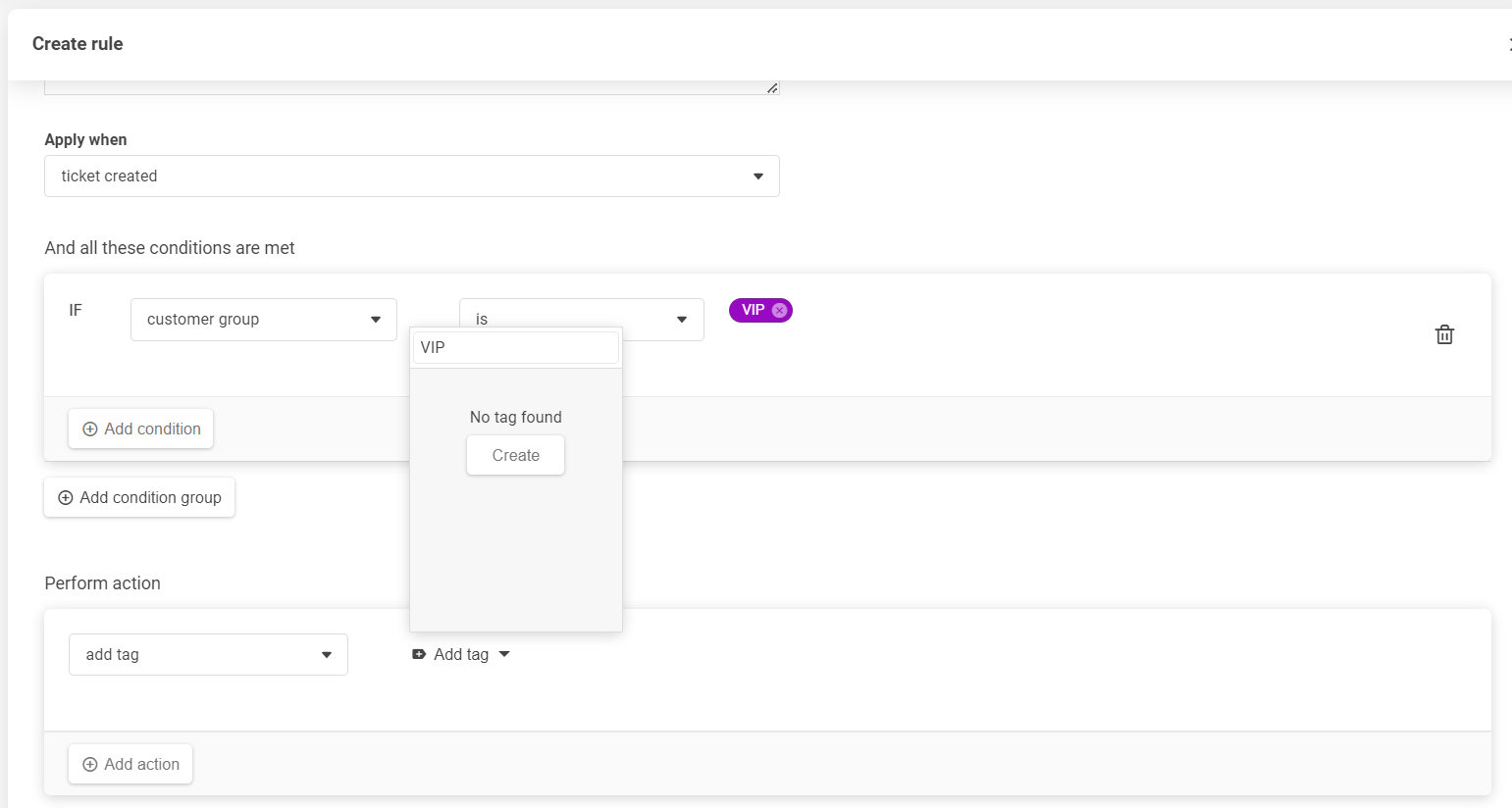
Task: Open the 'is' operator dropdown
Action: [681, 320]
